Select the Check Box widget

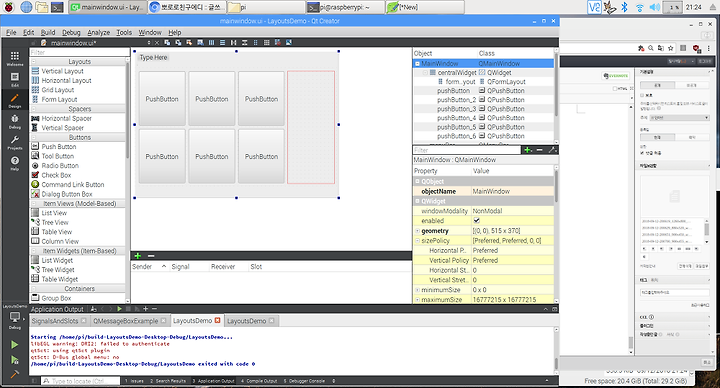[56, 175]
